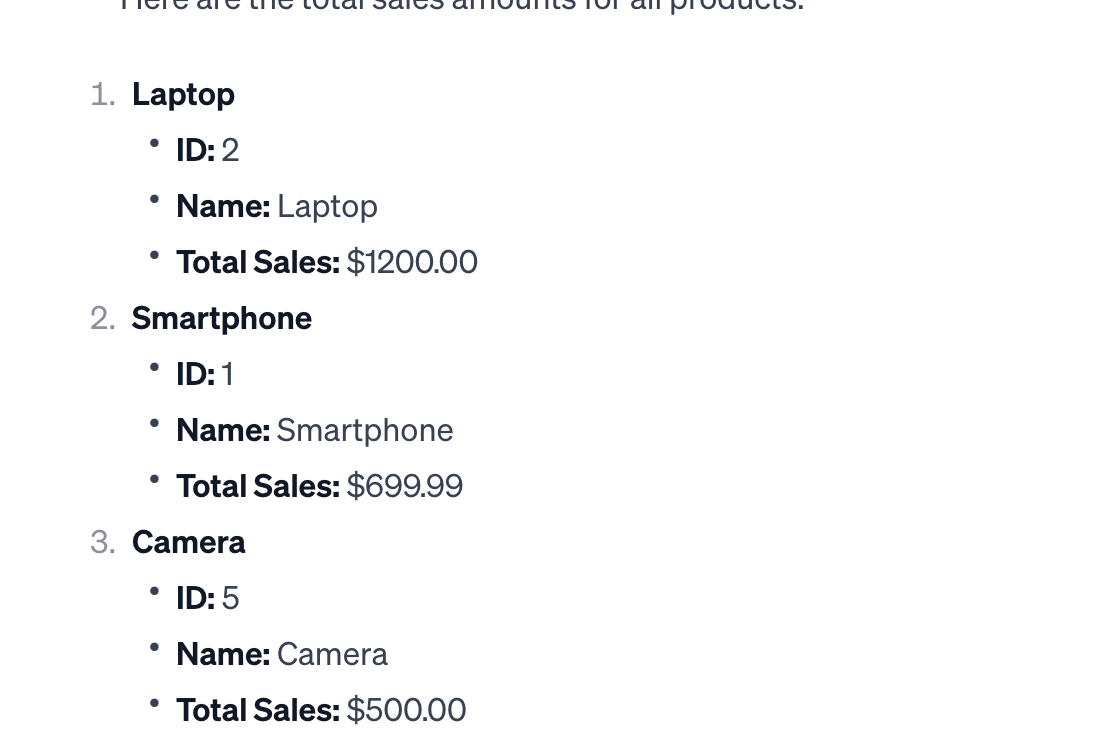
Task: Click the list number 3 marker
Action: [x=102, y=542]
